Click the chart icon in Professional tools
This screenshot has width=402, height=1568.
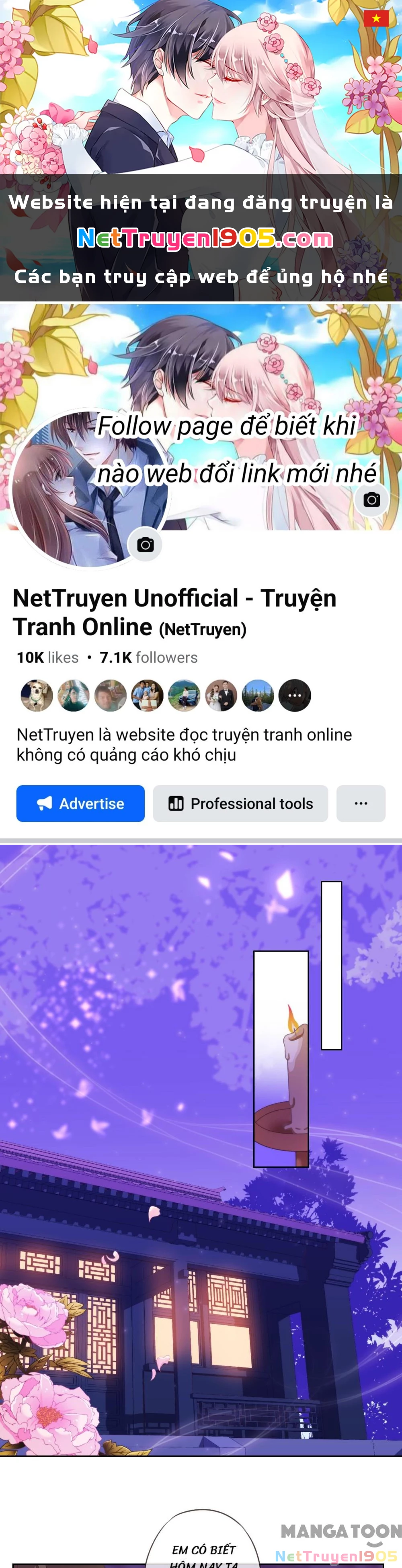pyautogui.click(x=176, y=803)
